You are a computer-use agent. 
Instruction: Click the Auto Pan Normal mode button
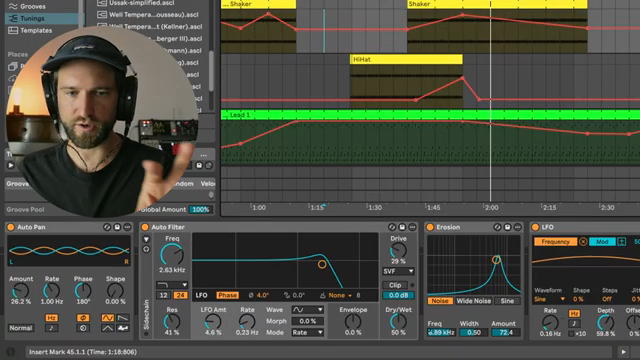(x=21, y=328)
